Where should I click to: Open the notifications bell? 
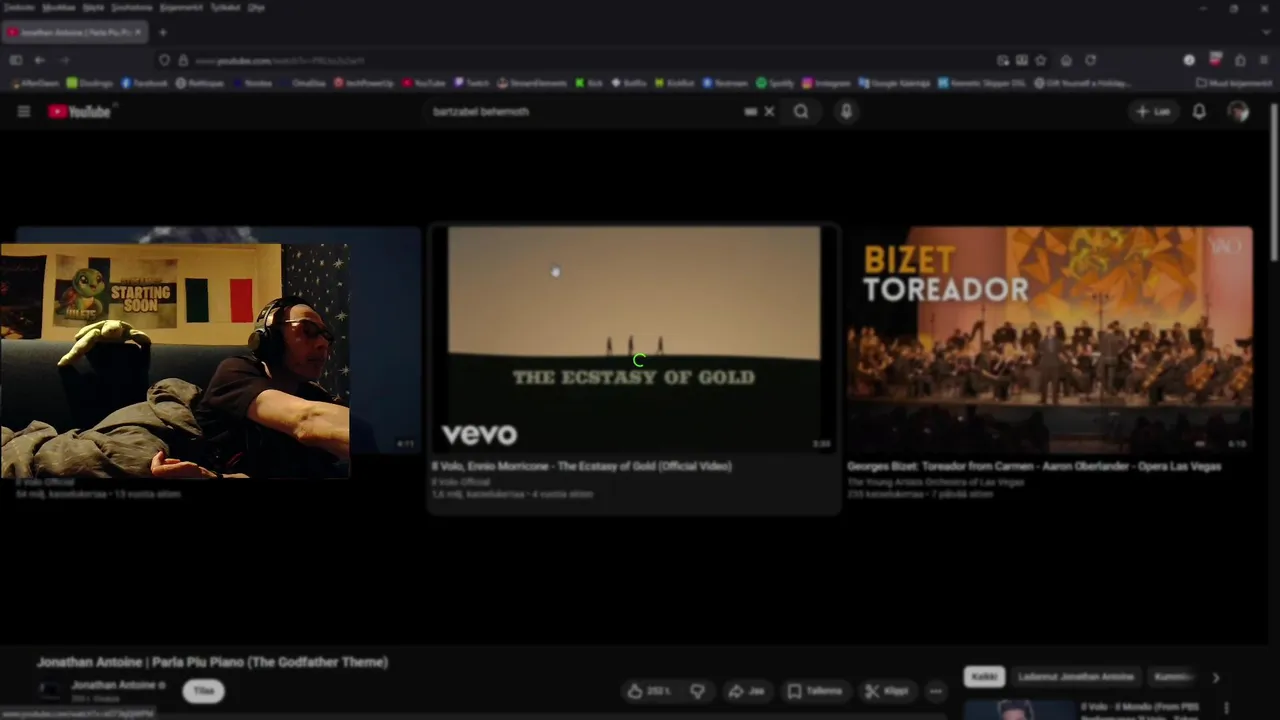coord(1199,112)
